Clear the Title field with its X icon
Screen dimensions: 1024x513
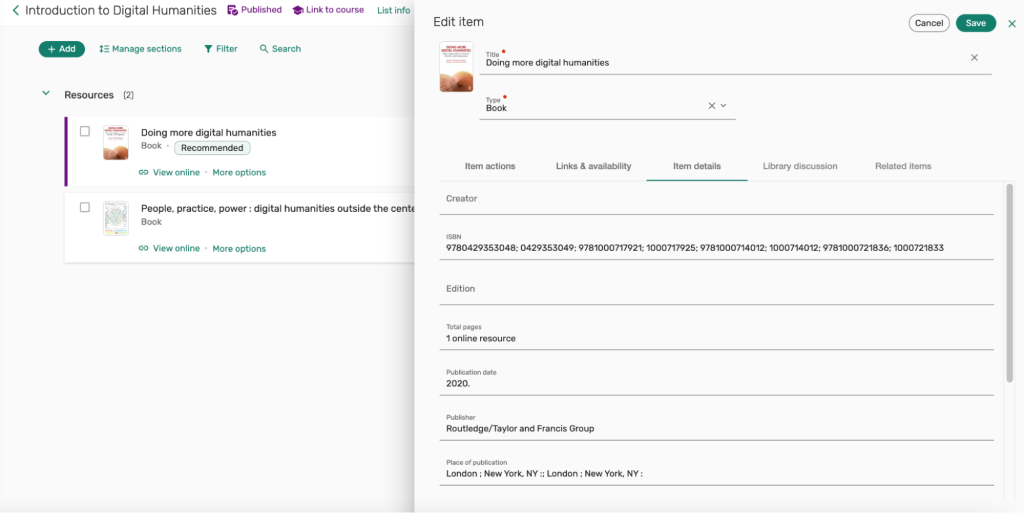tap(974, 58)
